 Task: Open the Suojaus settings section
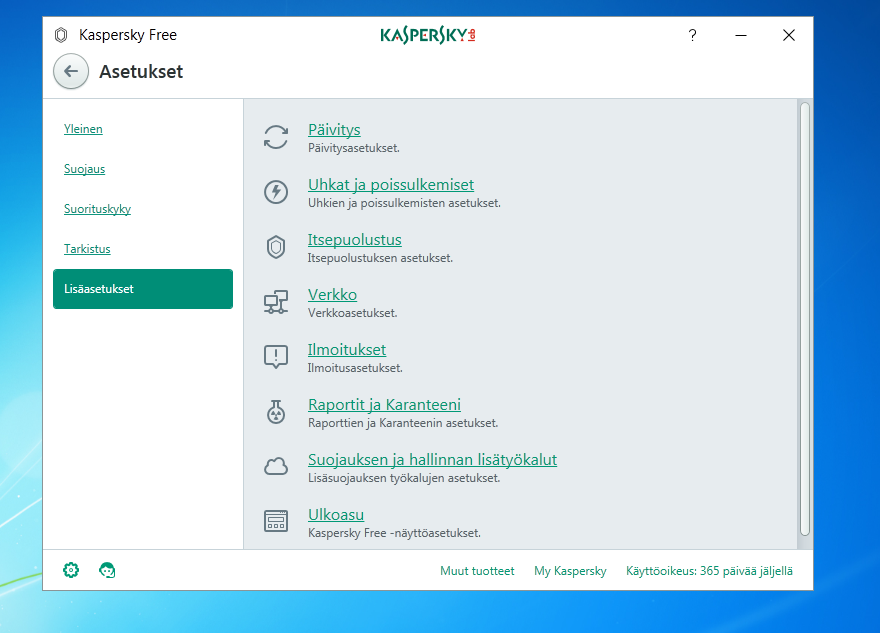[84, 169]
